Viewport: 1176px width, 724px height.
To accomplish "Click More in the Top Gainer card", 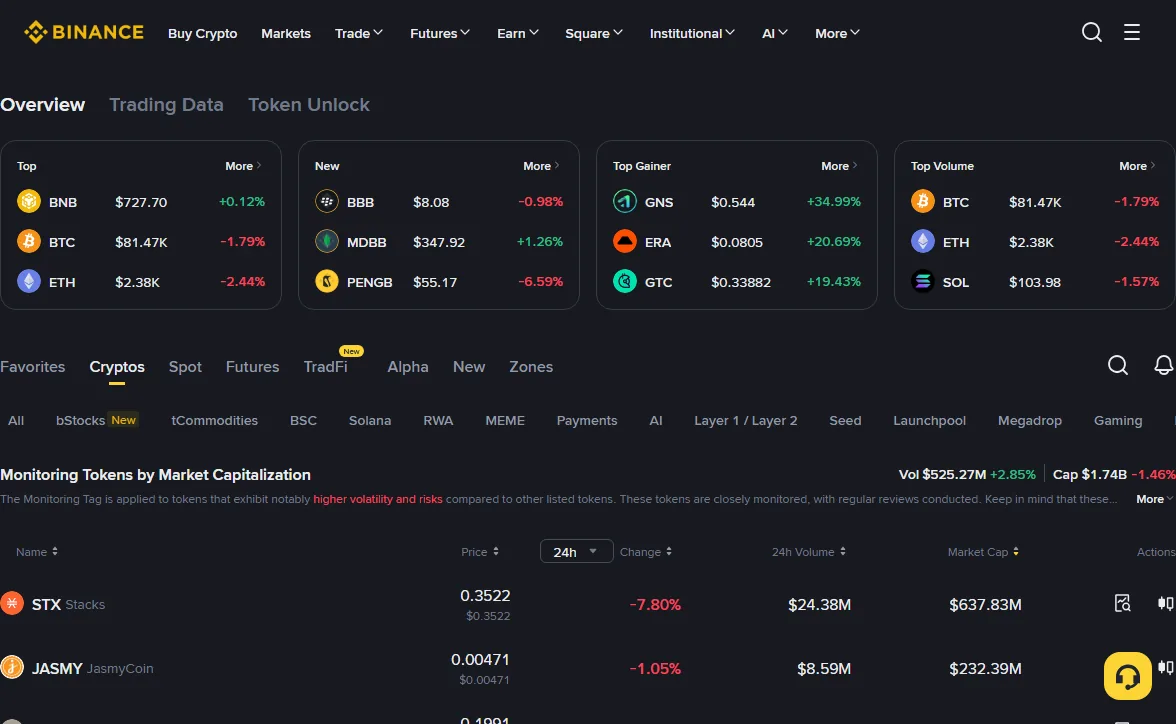I will click(839, 166).
